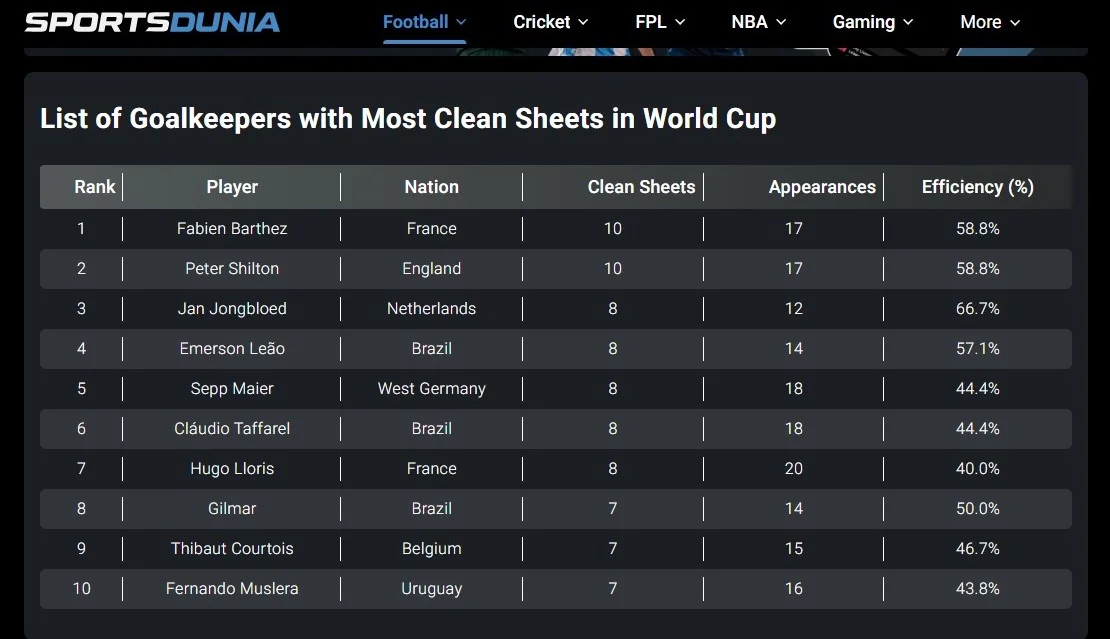Expand the More dropdown chevron
The height and width of the screenshot is (639, 1110).
click(1014, 22)
